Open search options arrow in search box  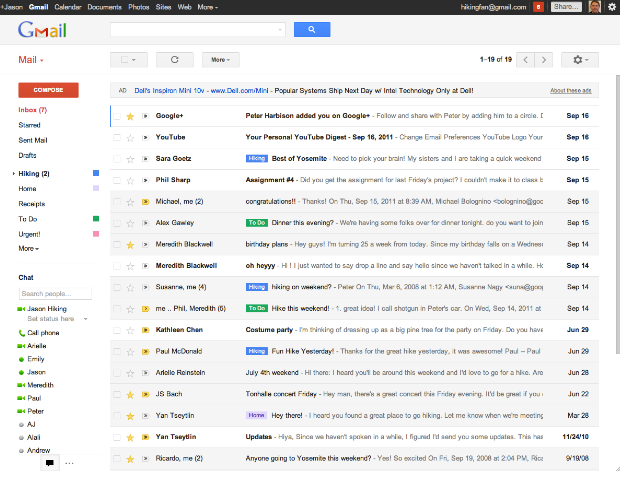click(x=280, y=30)
